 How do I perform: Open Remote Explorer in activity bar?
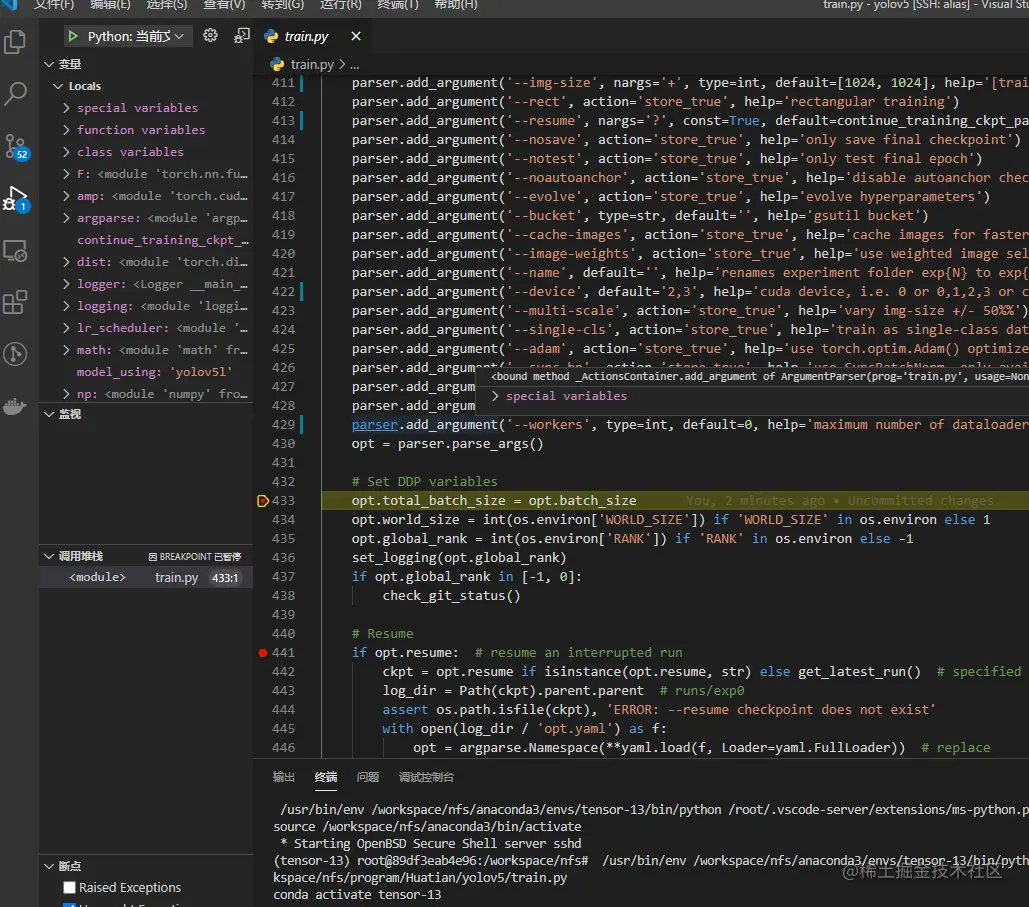[x=16, y=250]
